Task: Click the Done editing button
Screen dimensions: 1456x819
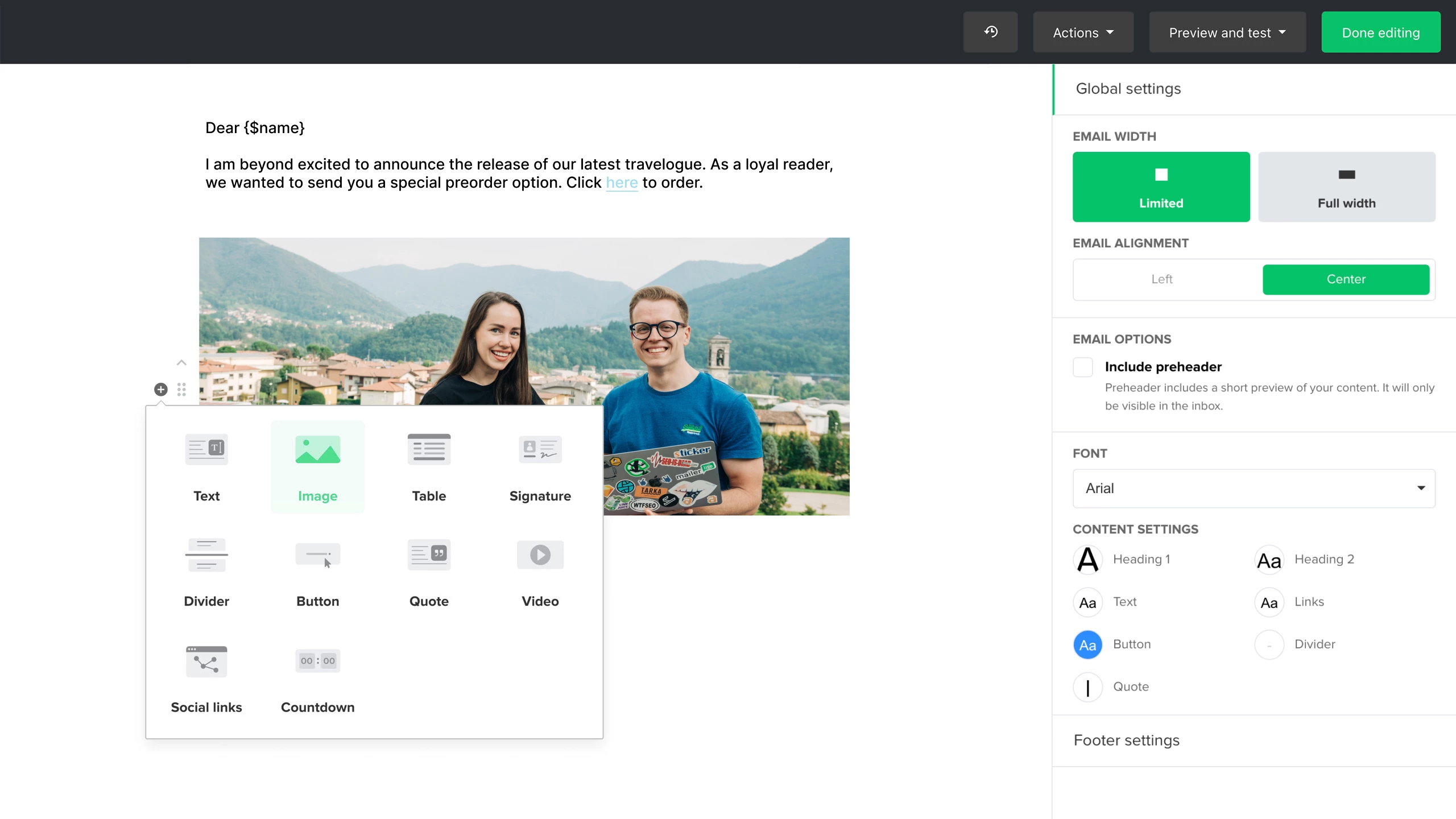Action: click(x=1380, y=32)
